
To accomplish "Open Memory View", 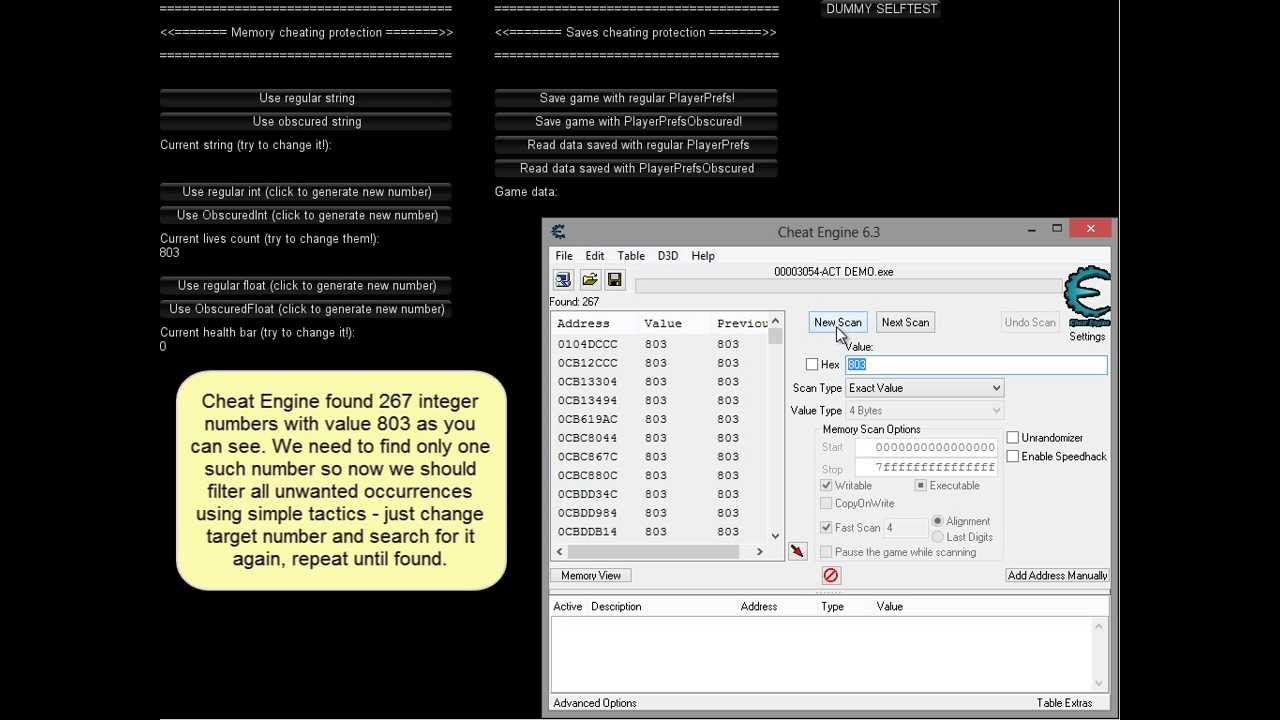I will point(591,575).
